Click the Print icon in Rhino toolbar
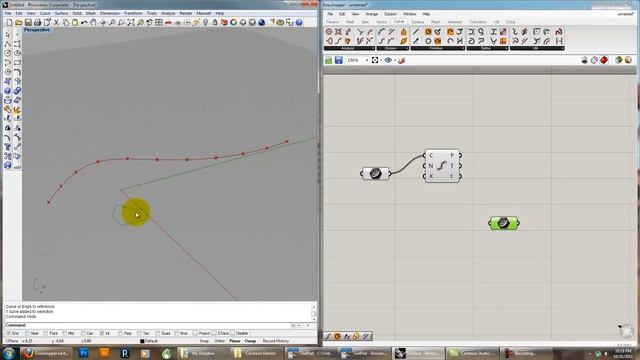The height and width of the screenshot is (360, 640). pos(38,22)
